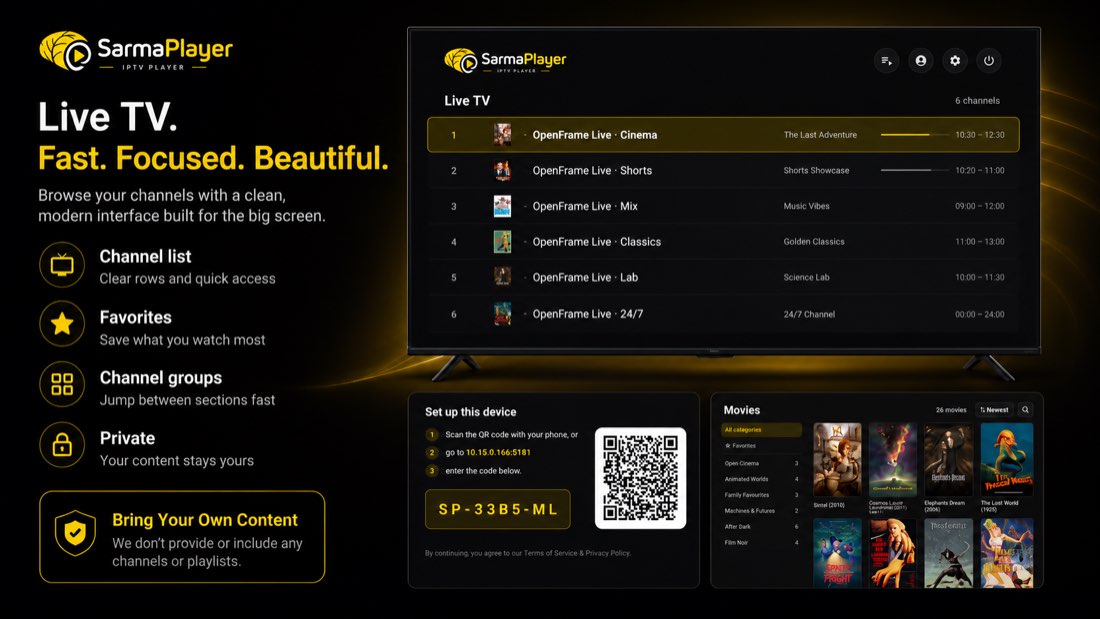The height and width of the screenshot is (619, 1100).
Task: Open the Privacy Policy link
Action: click(x=608, y=553)
